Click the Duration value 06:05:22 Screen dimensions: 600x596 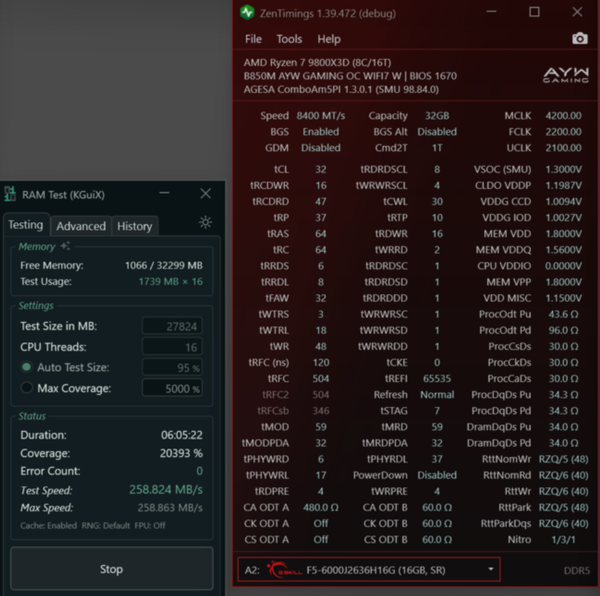point(182,435)
